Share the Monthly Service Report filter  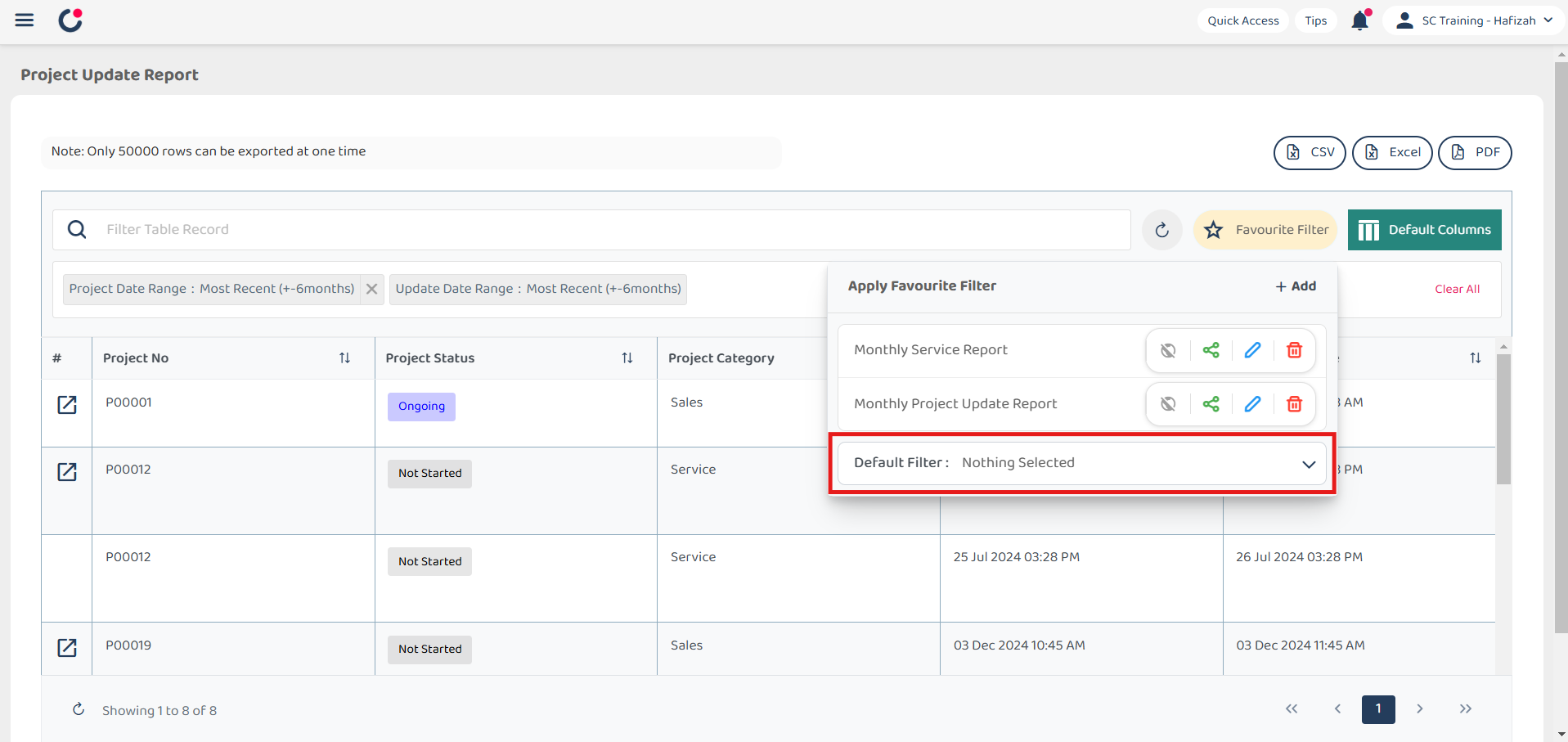(1211, 350)
